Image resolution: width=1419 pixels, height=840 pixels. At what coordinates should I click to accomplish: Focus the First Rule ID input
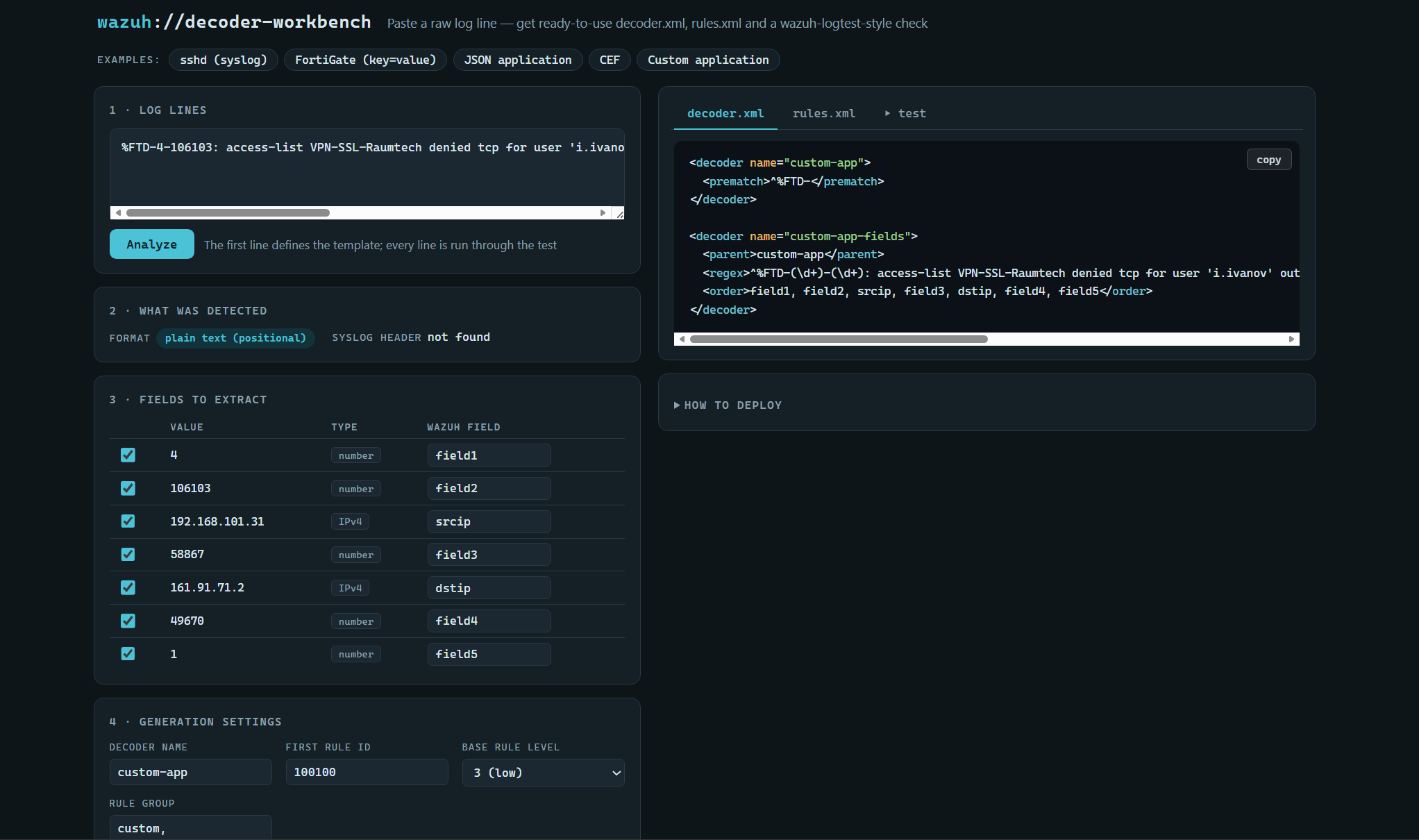click(367, 772)
